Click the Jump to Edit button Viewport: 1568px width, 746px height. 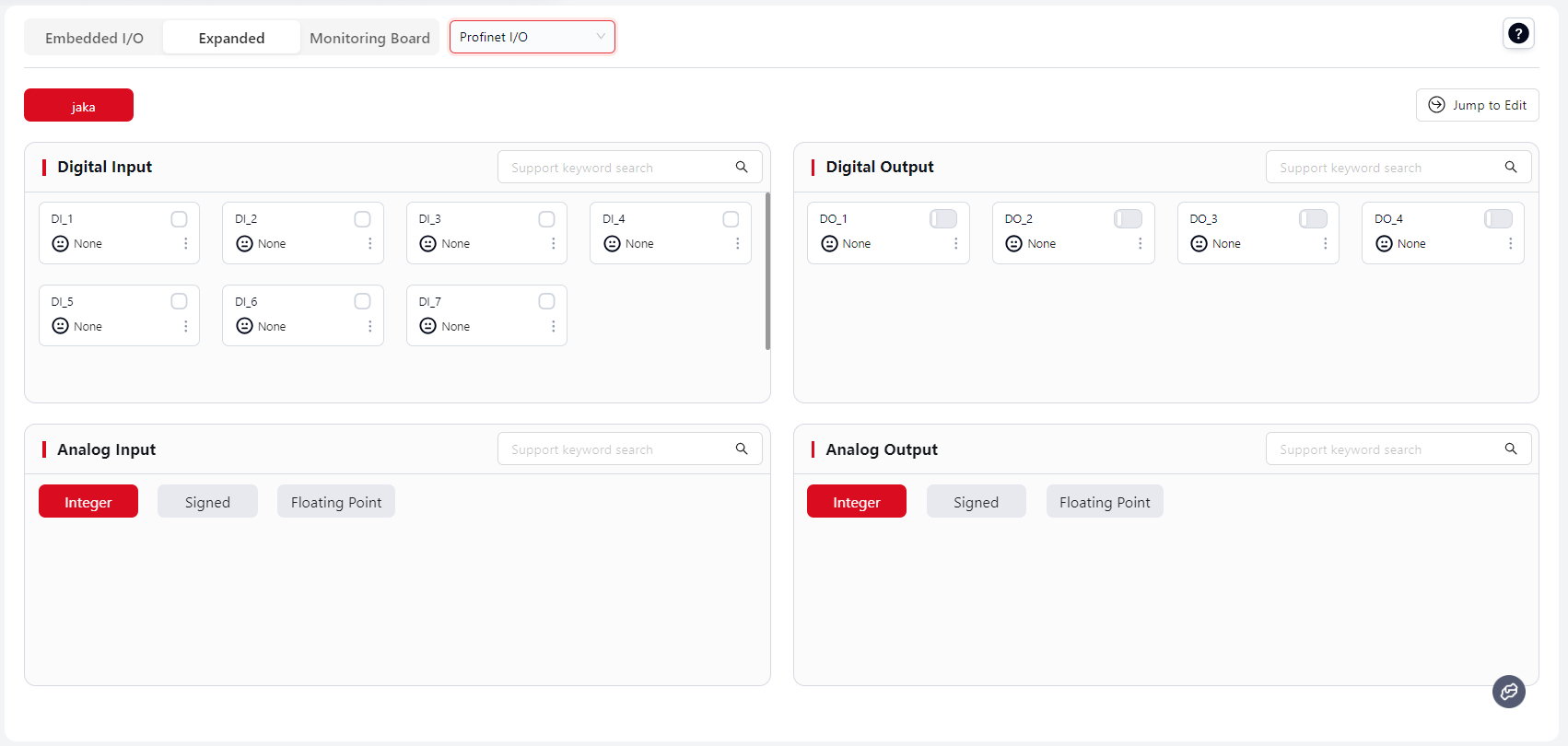[1477, 105]
